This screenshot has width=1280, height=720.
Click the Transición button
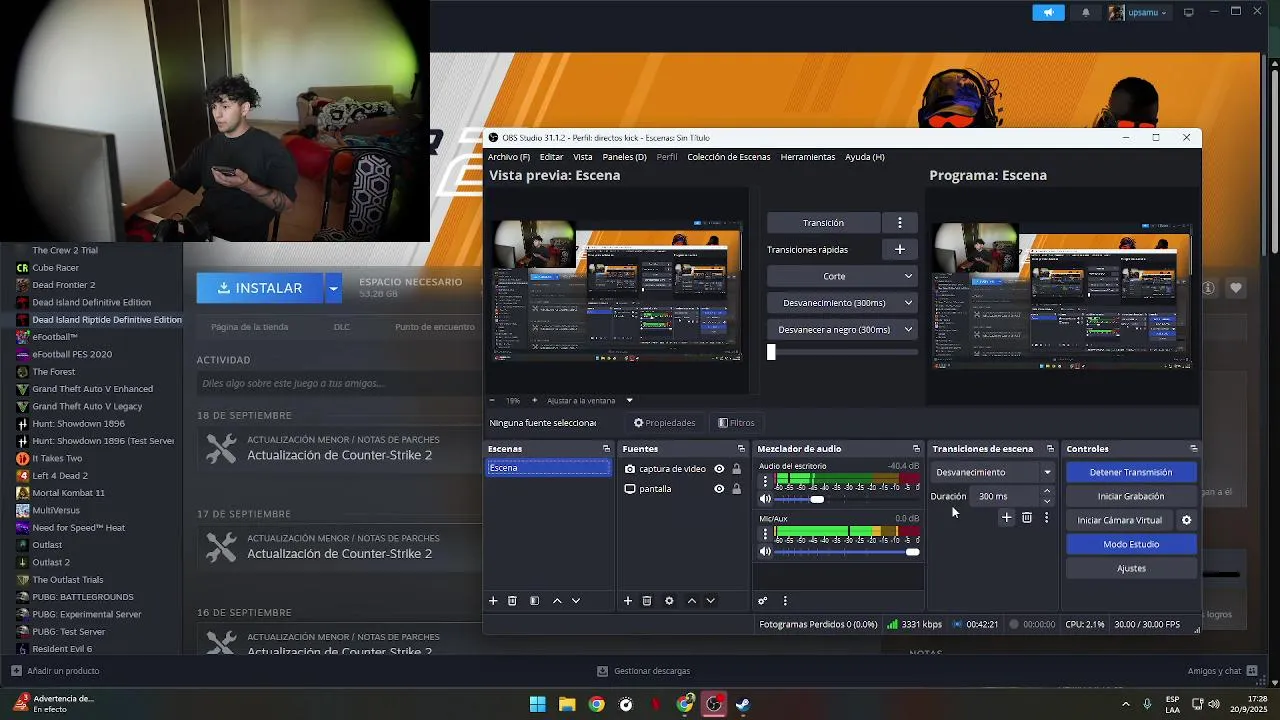(823, 223)
